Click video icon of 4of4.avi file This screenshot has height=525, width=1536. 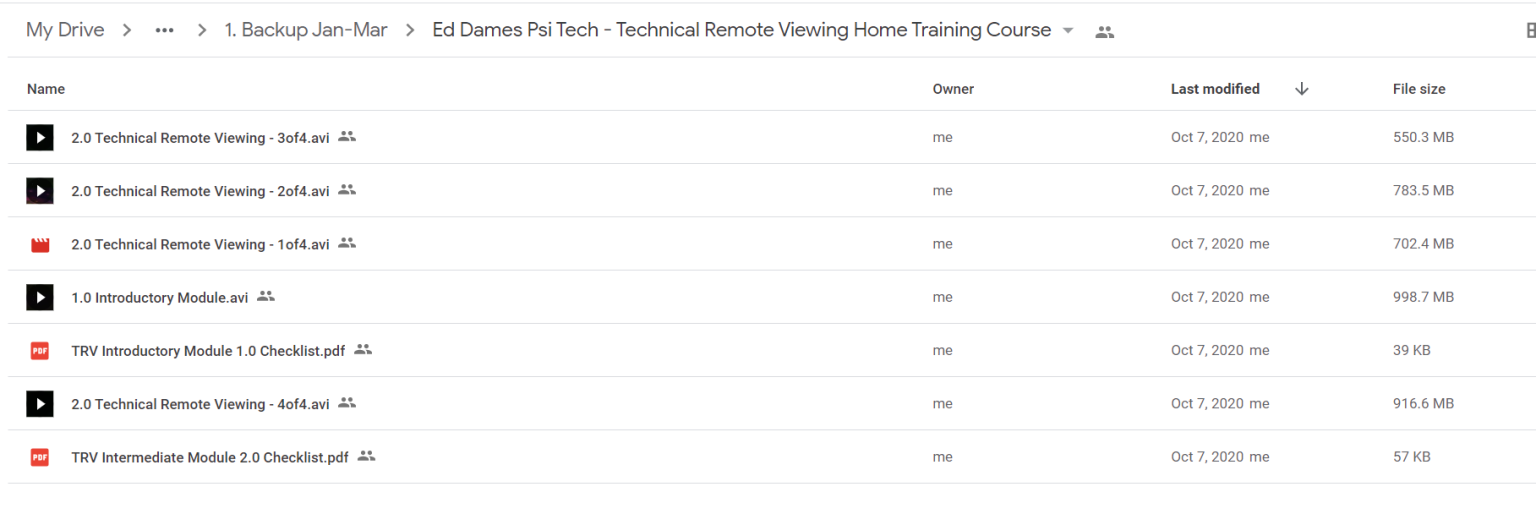40,404
